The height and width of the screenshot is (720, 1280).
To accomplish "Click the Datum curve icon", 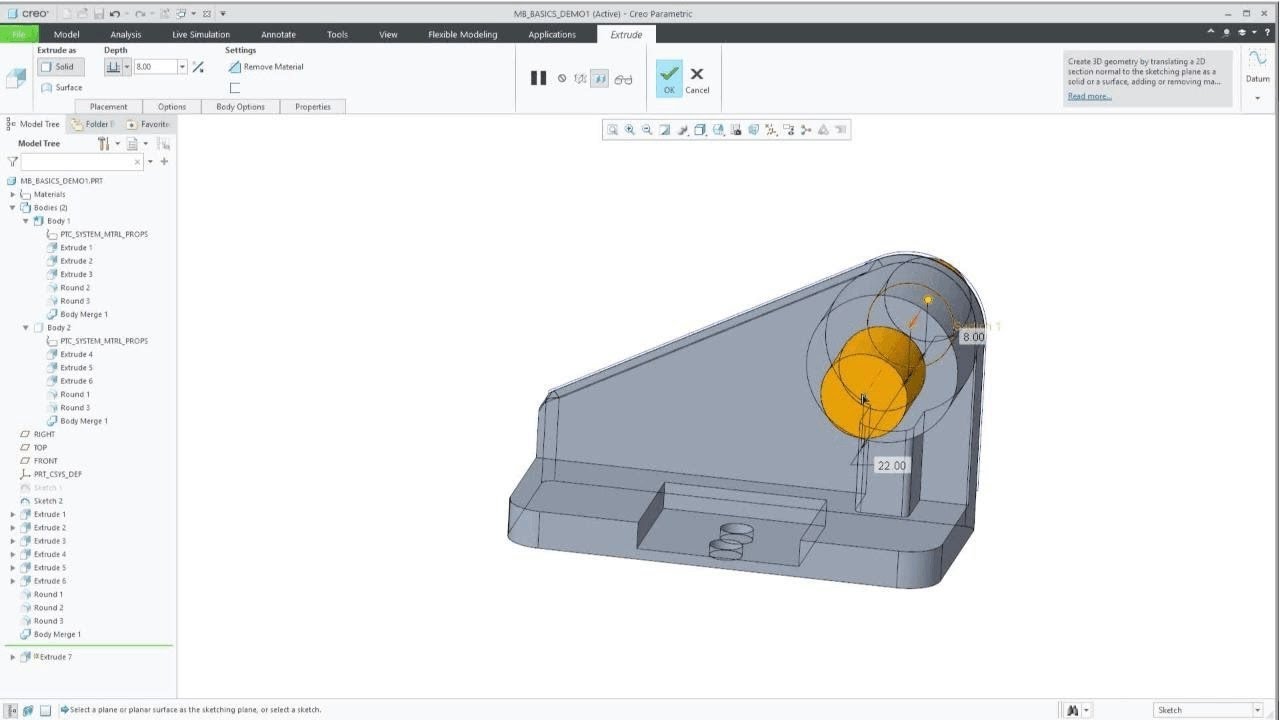I will [x=1257, y=59].
